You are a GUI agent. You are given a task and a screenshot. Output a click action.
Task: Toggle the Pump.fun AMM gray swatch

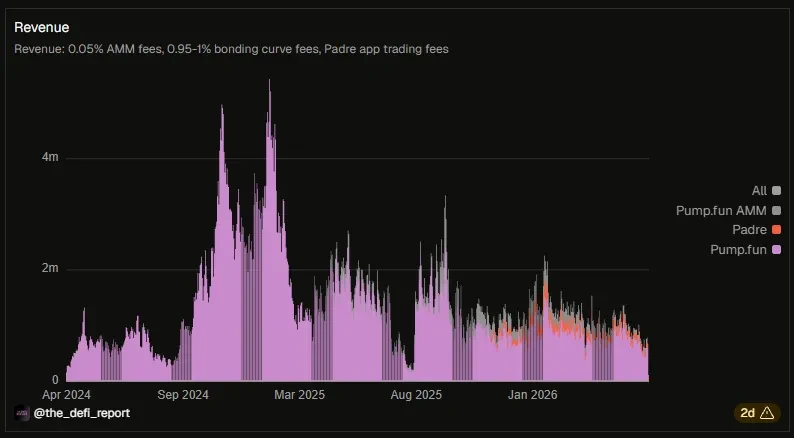tap(776, 211)
